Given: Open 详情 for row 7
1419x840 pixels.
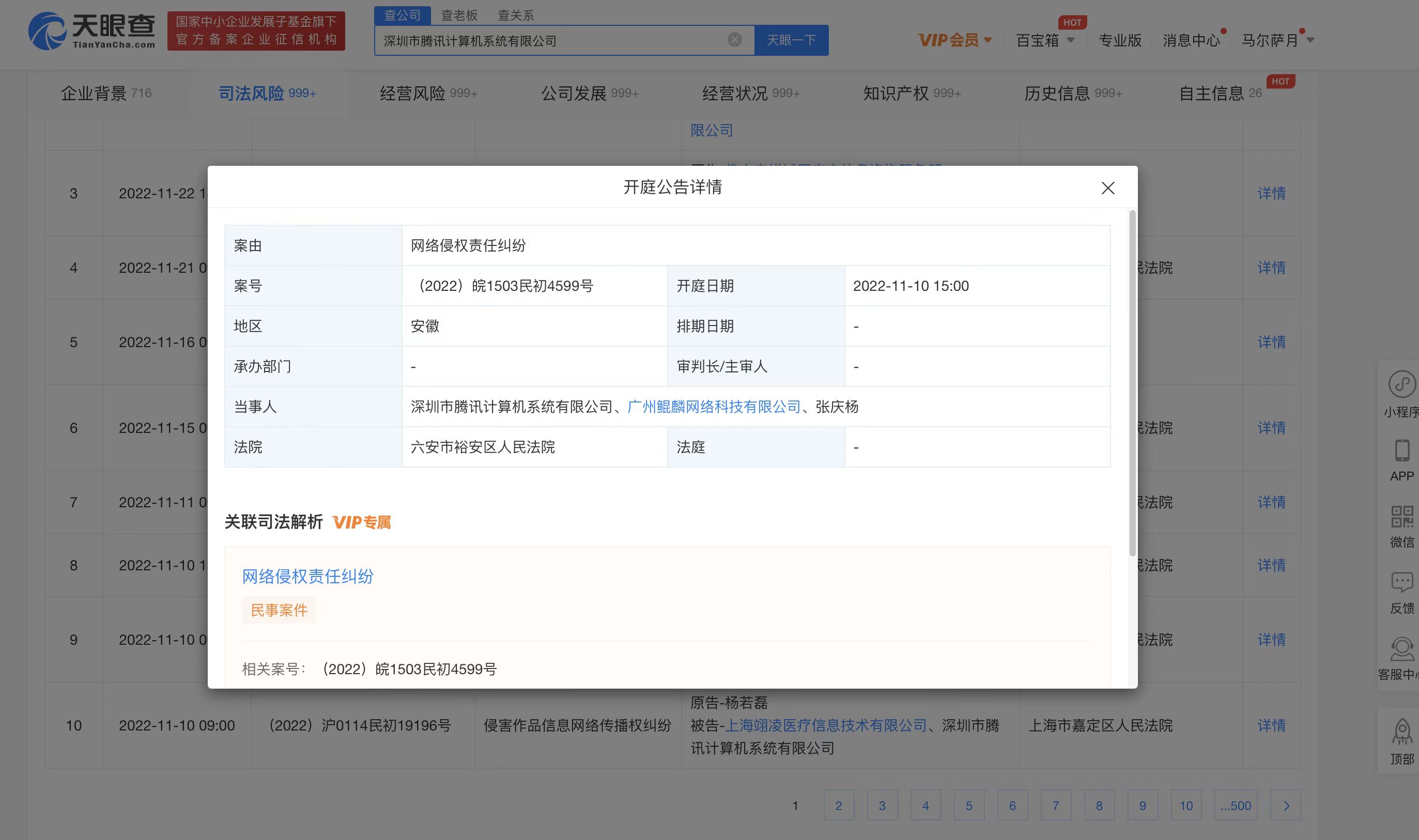Looking at the screenshot, I should pyautogui.click(x=1271, y=502).
